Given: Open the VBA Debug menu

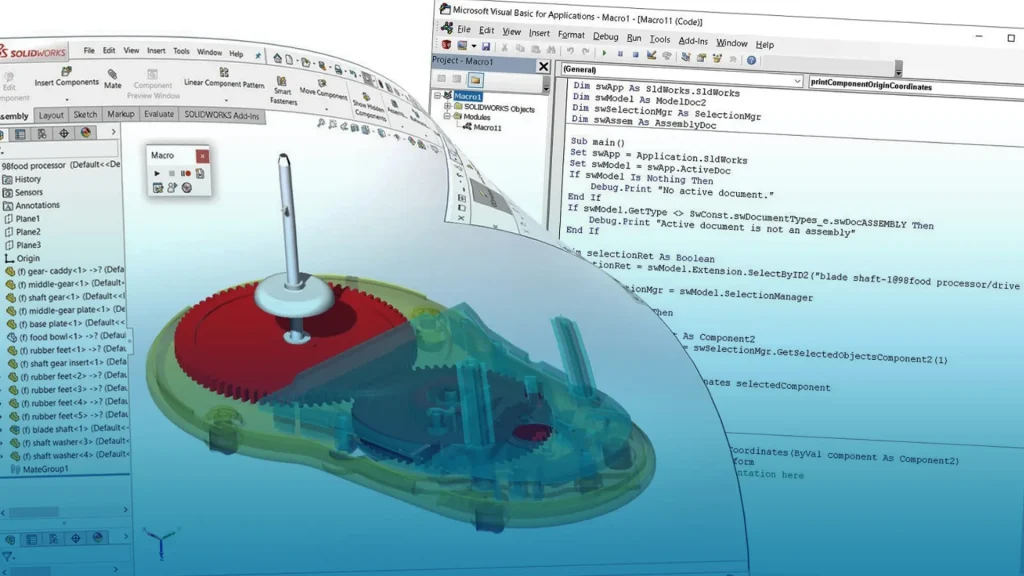Looking at the screenshot, I should pyautogui.click(x=605, y=37).
